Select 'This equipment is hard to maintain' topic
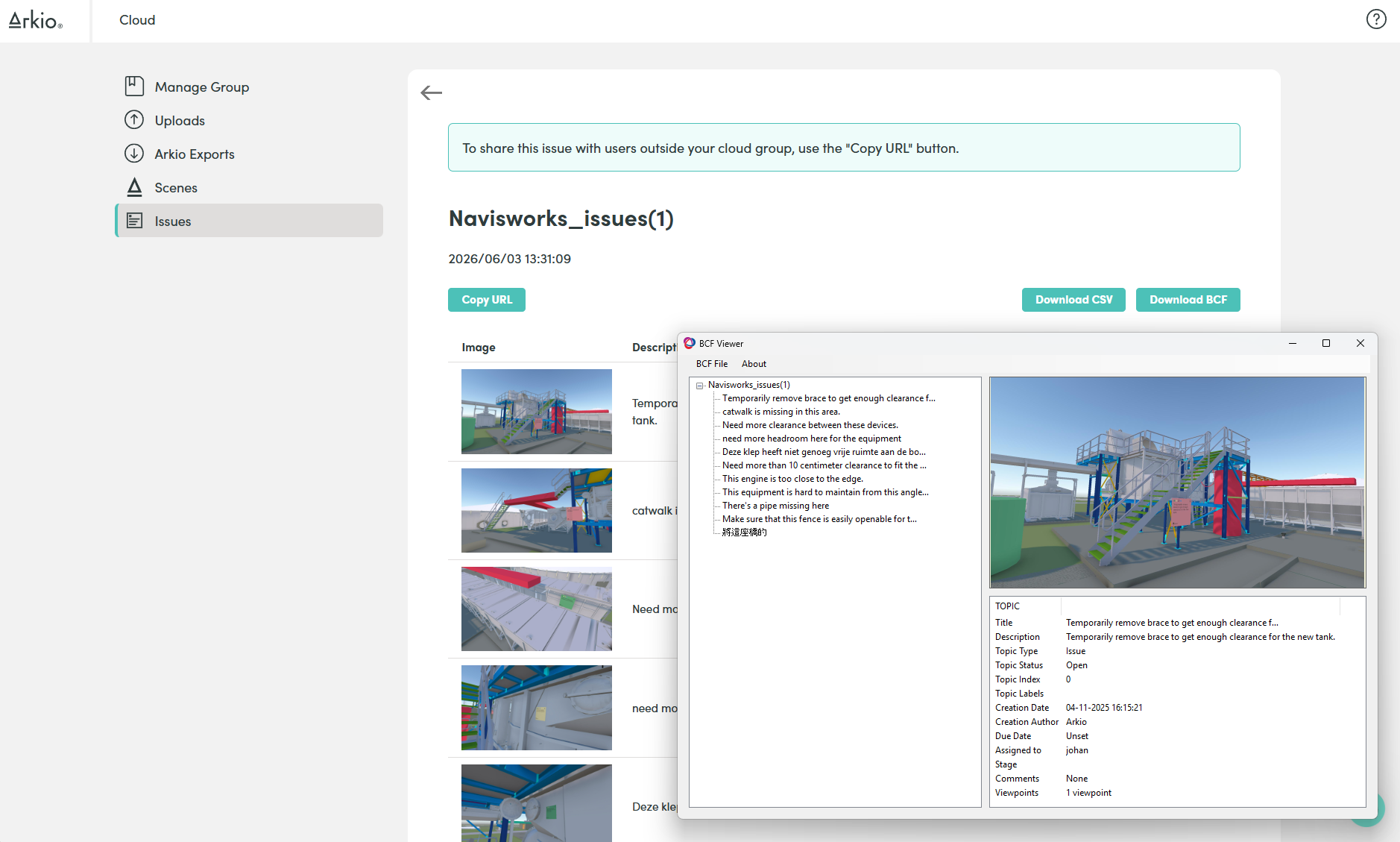This screenshot has width=1400, height=842. click(x=825, y=492)
